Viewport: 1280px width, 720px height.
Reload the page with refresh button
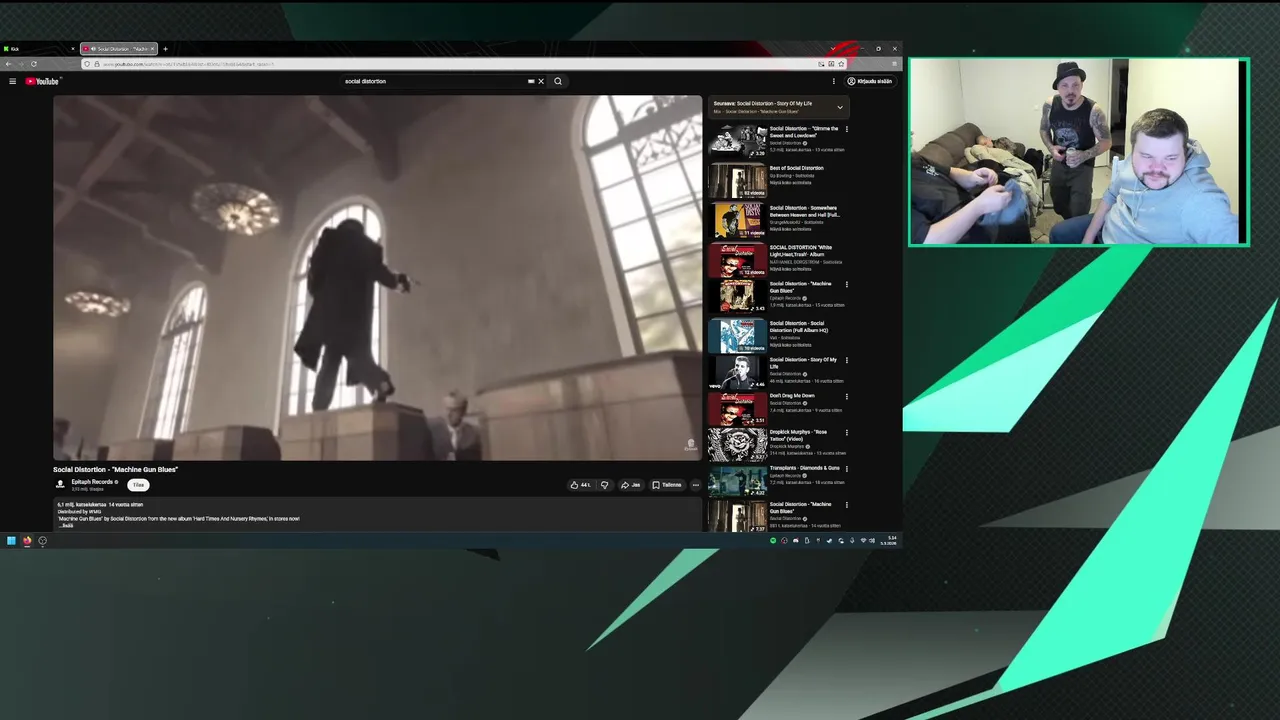33,64
